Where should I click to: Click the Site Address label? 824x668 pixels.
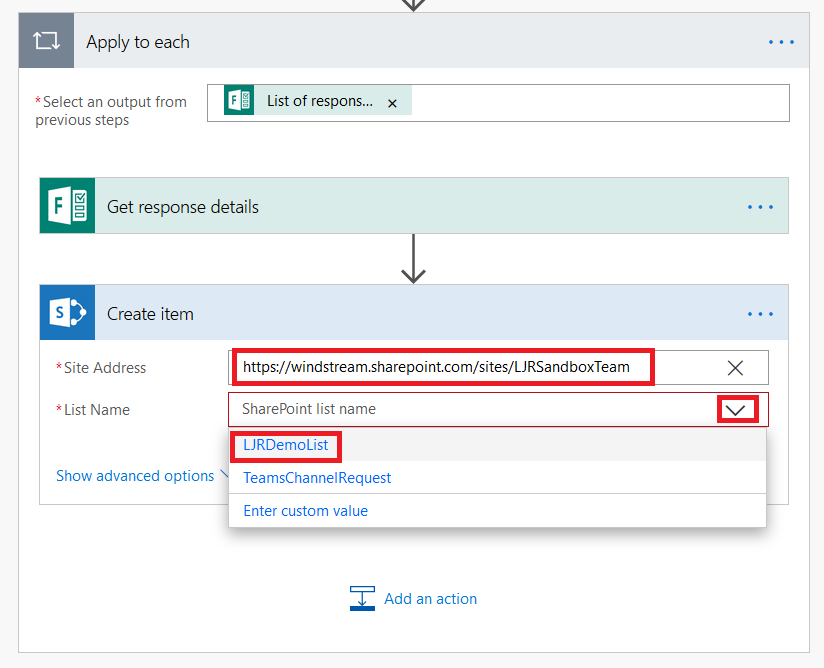click(x=105, y=368)
